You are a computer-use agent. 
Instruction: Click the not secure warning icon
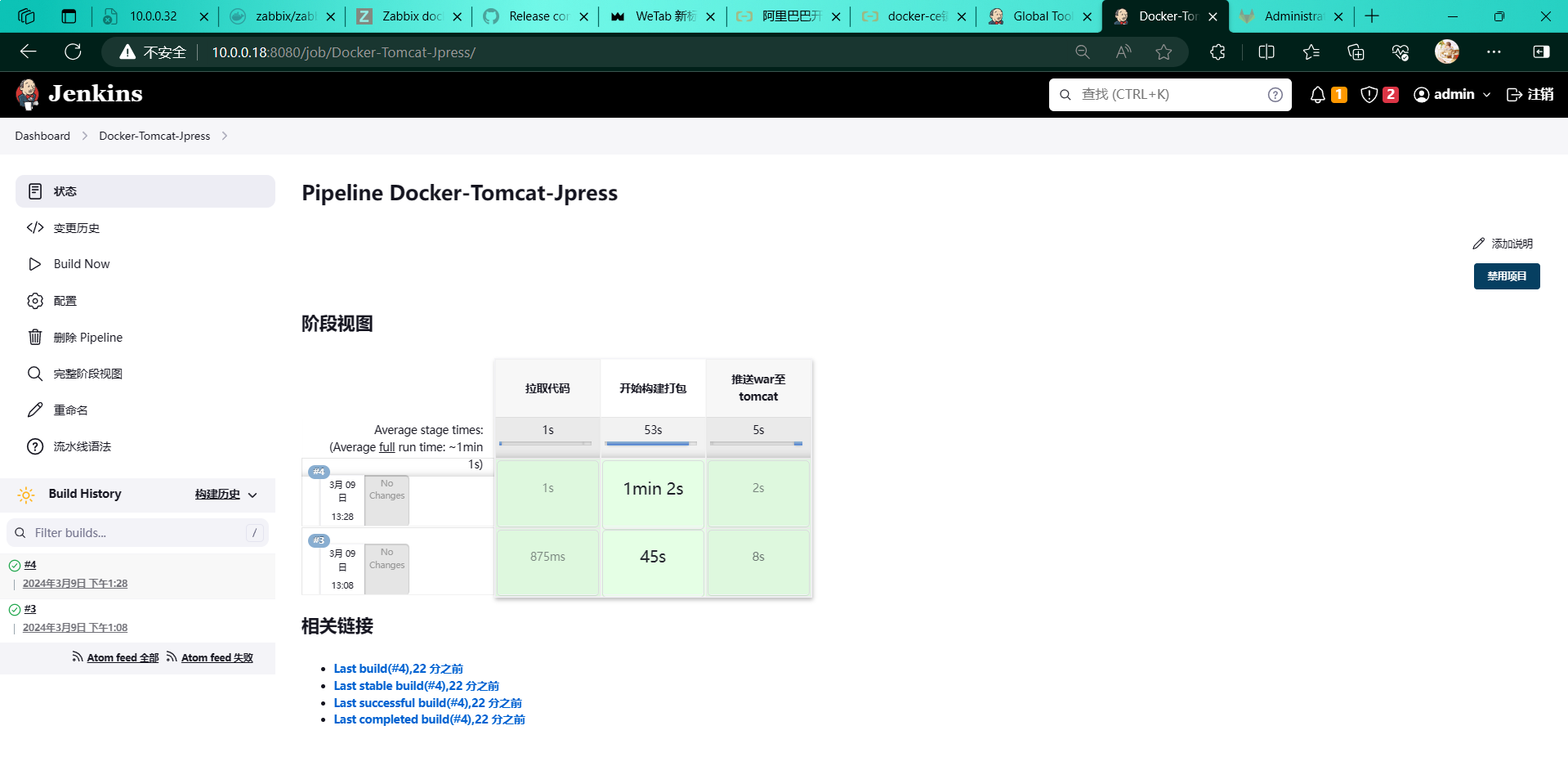pos(127,52)
